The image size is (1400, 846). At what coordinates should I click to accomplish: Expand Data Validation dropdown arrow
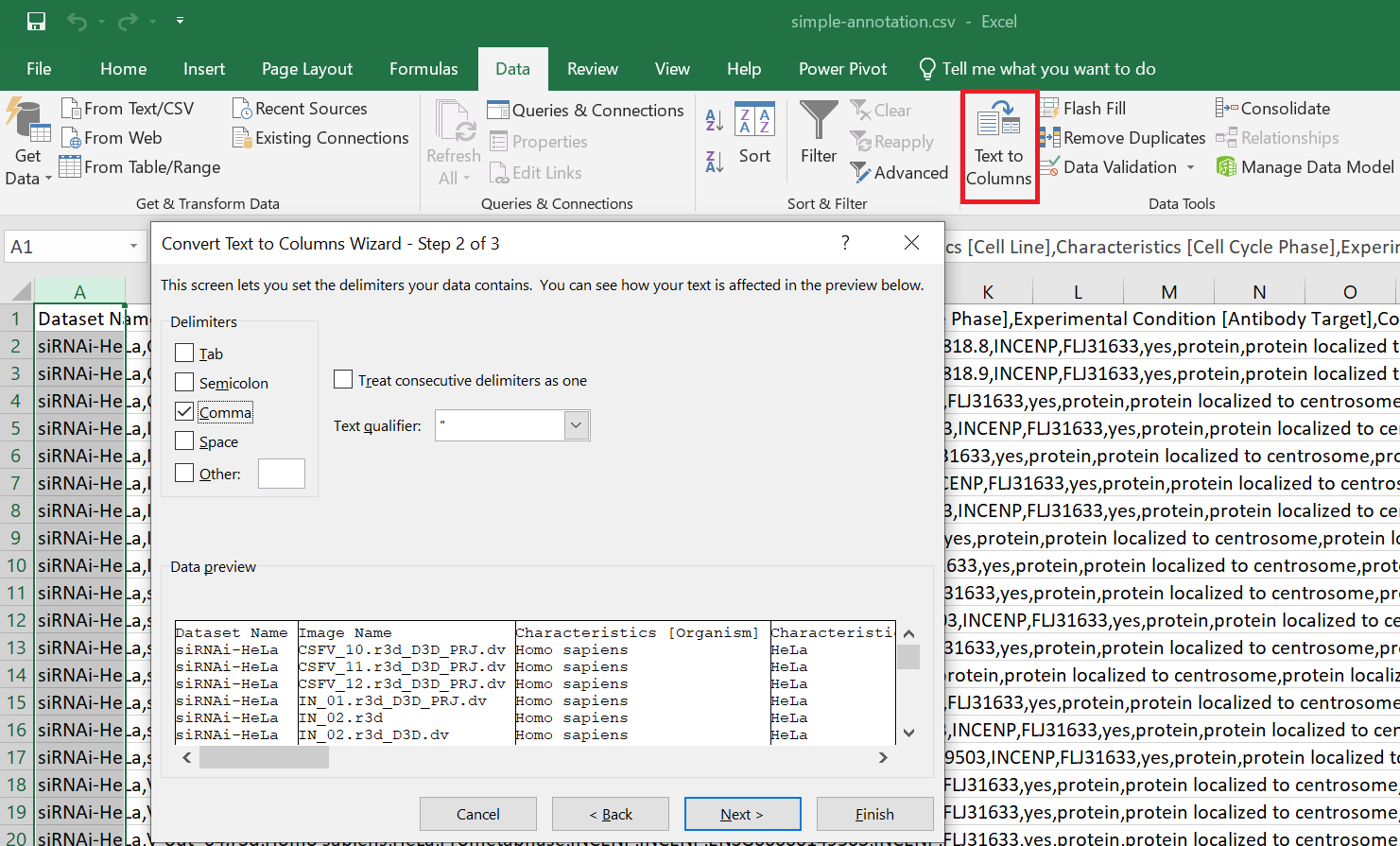point(1191,167)
